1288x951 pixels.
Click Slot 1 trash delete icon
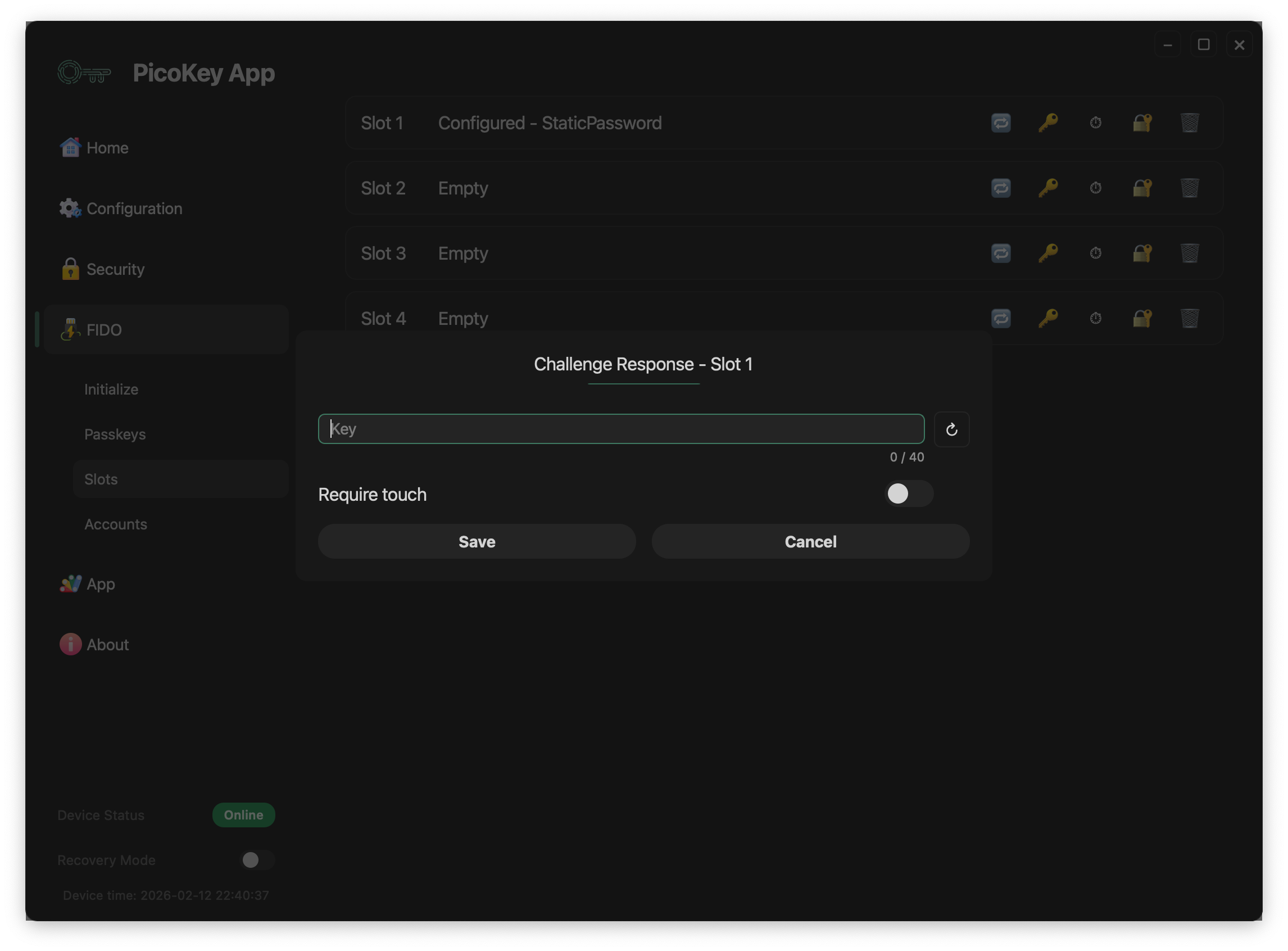pyautogui.click(x=1189, y=123)
